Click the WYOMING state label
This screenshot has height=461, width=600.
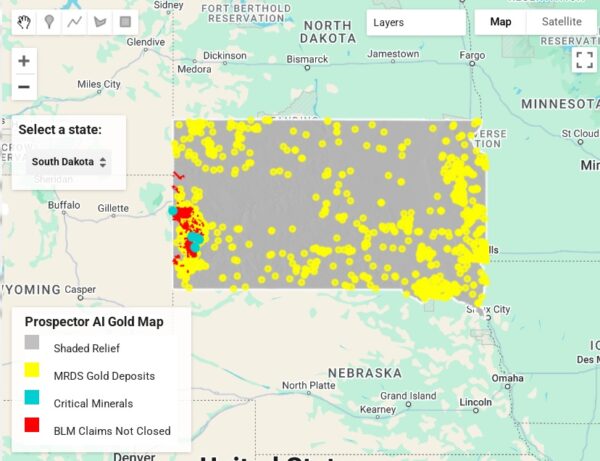tap(31, 290)
